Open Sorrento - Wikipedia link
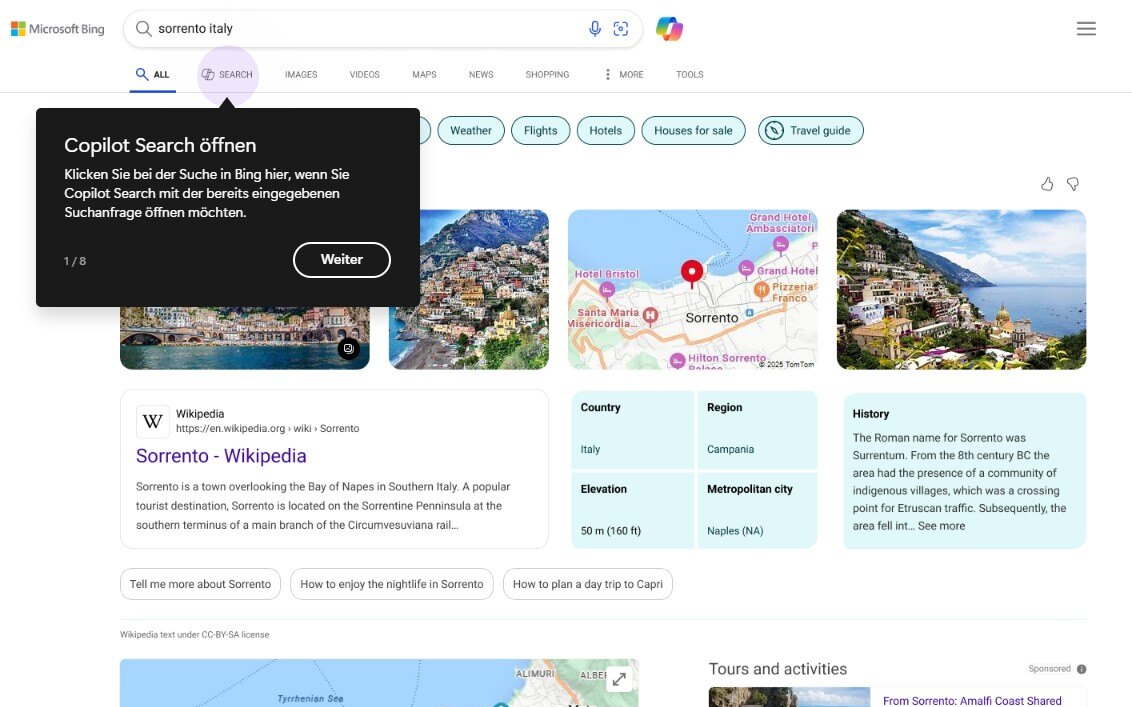 click(x=221, y=456)
